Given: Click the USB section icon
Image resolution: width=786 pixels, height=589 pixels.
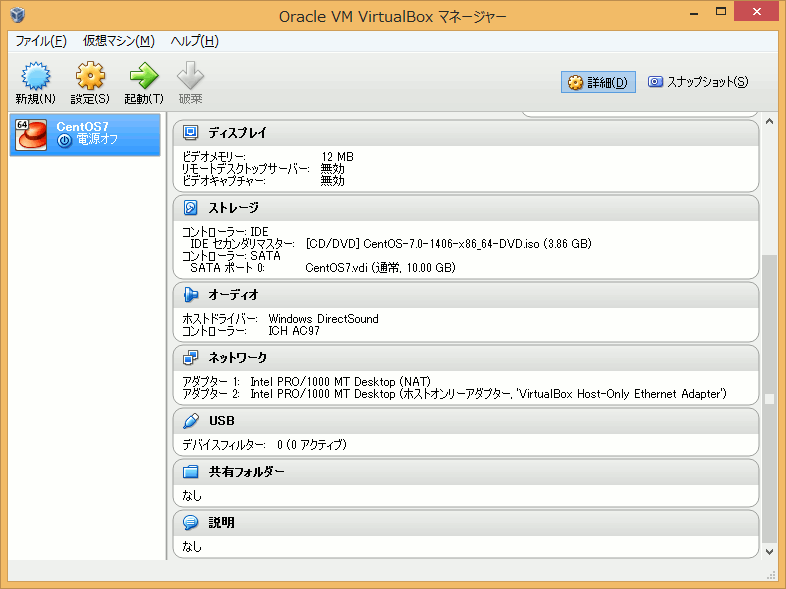Looking at the screenshot, I should pos(191,421).
